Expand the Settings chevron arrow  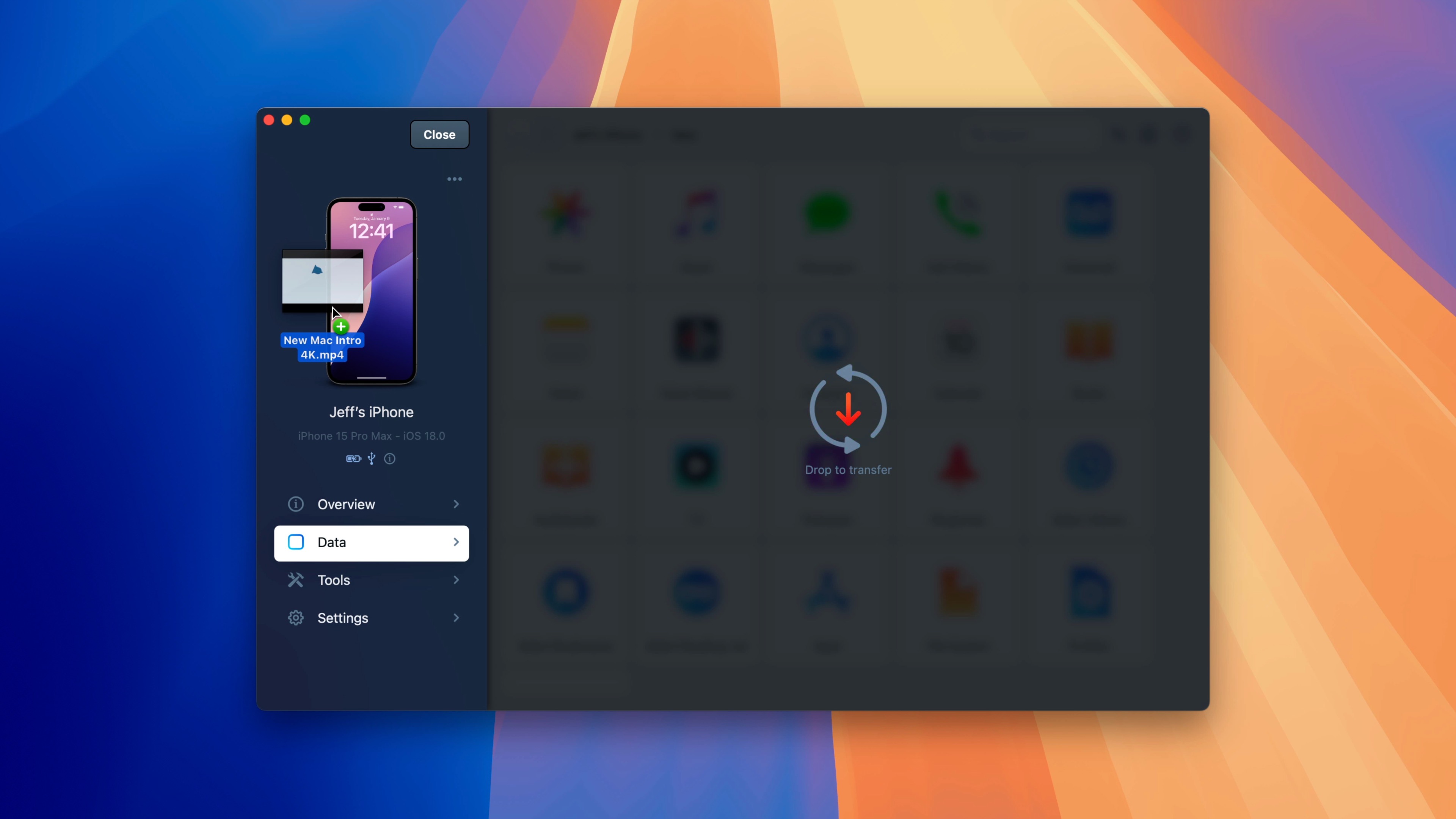point(456,618)
